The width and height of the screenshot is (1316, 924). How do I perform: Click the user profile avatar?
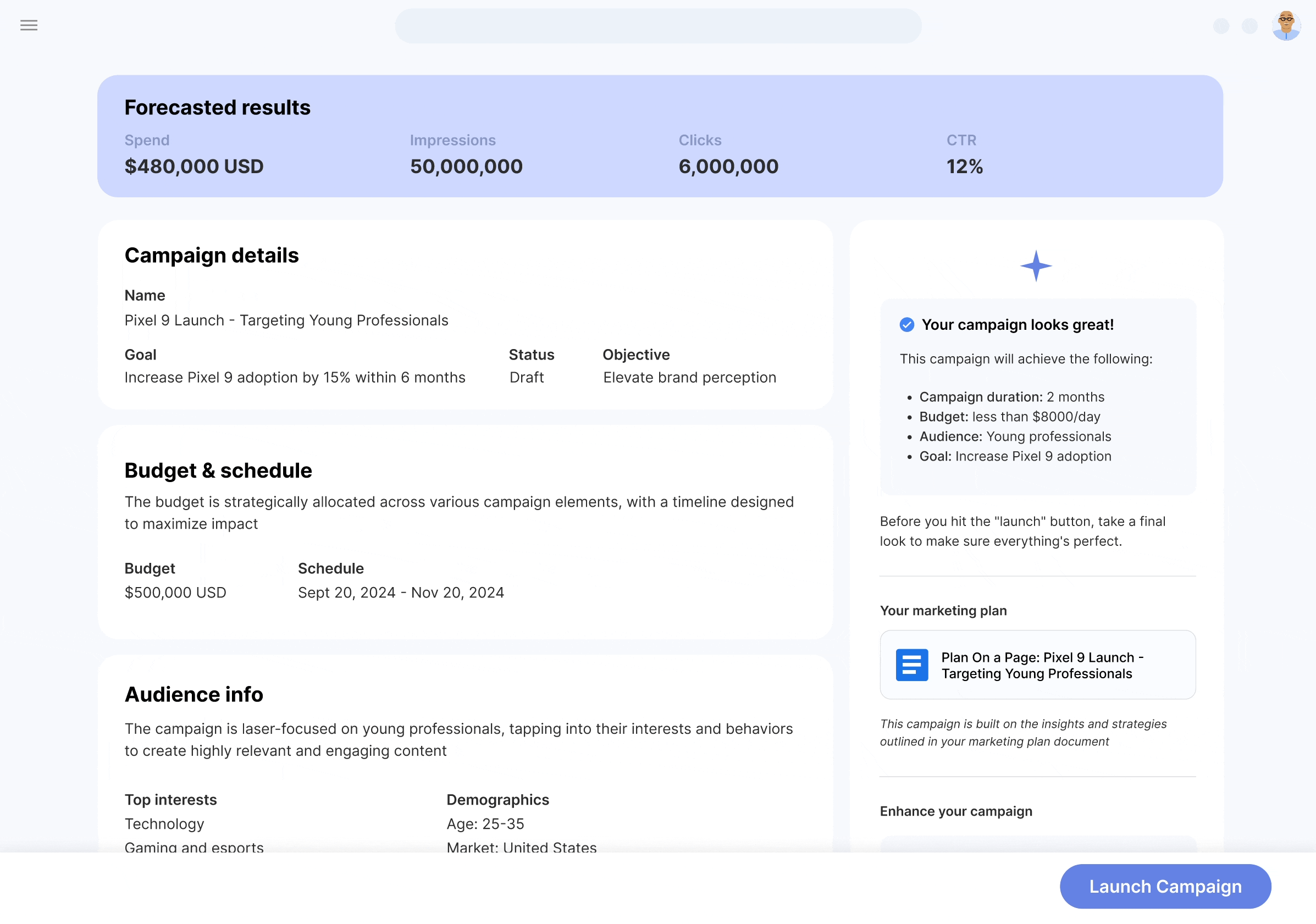[1286, 26]
